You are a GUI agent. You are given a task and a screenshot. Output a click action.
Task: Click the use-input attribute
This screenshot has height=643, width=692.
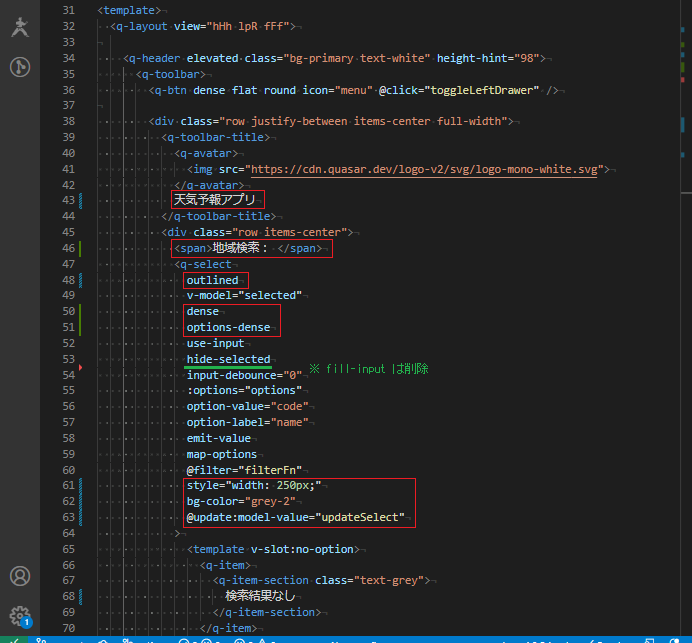click(x=215, y=343)
